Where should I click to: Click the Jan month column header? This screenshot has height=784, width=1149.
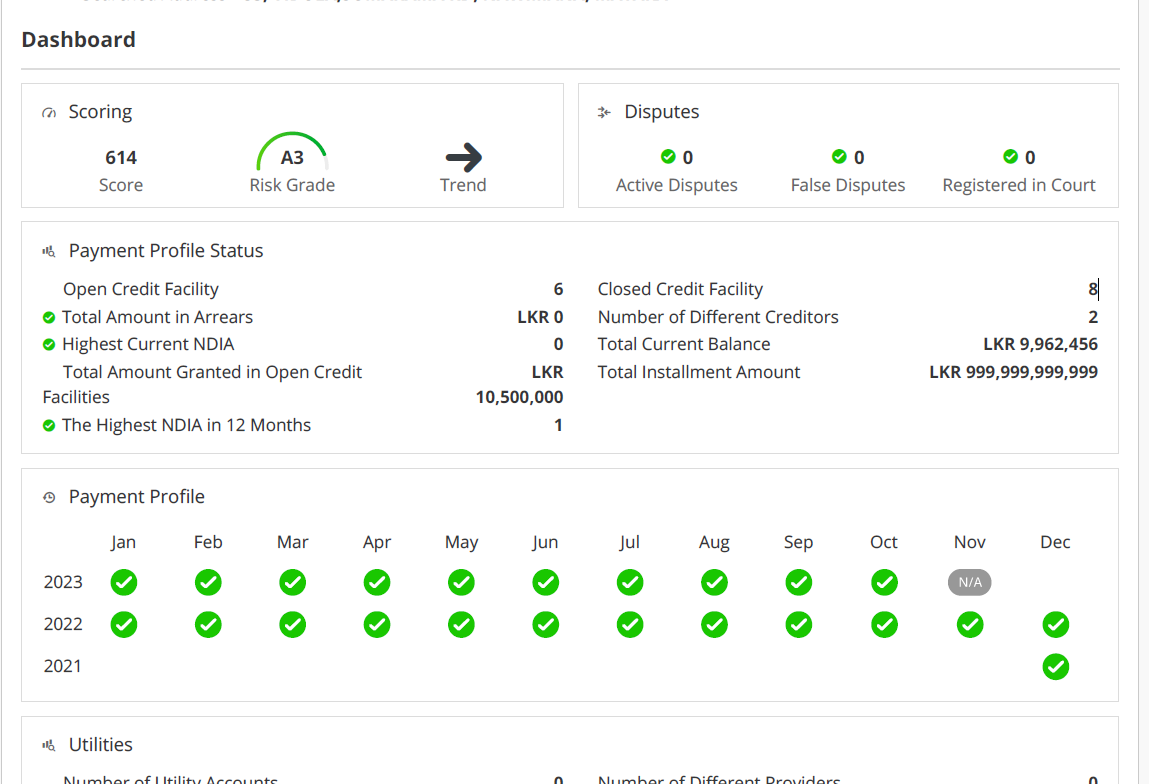tap(124, 542)
